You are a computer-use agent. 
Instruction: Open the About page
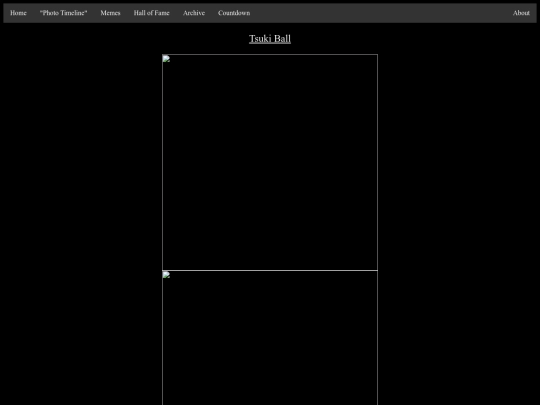tap(521, 13)
